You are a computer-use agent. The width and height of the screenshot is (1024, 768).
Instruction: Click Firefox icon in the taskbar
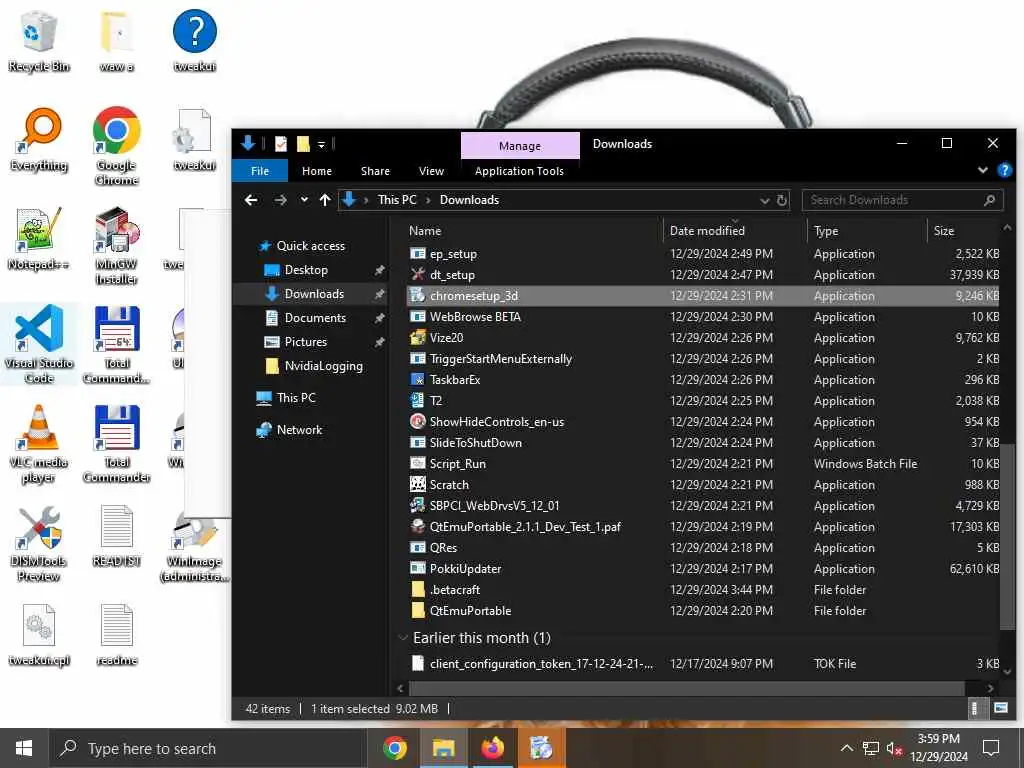tap(492, 748)
